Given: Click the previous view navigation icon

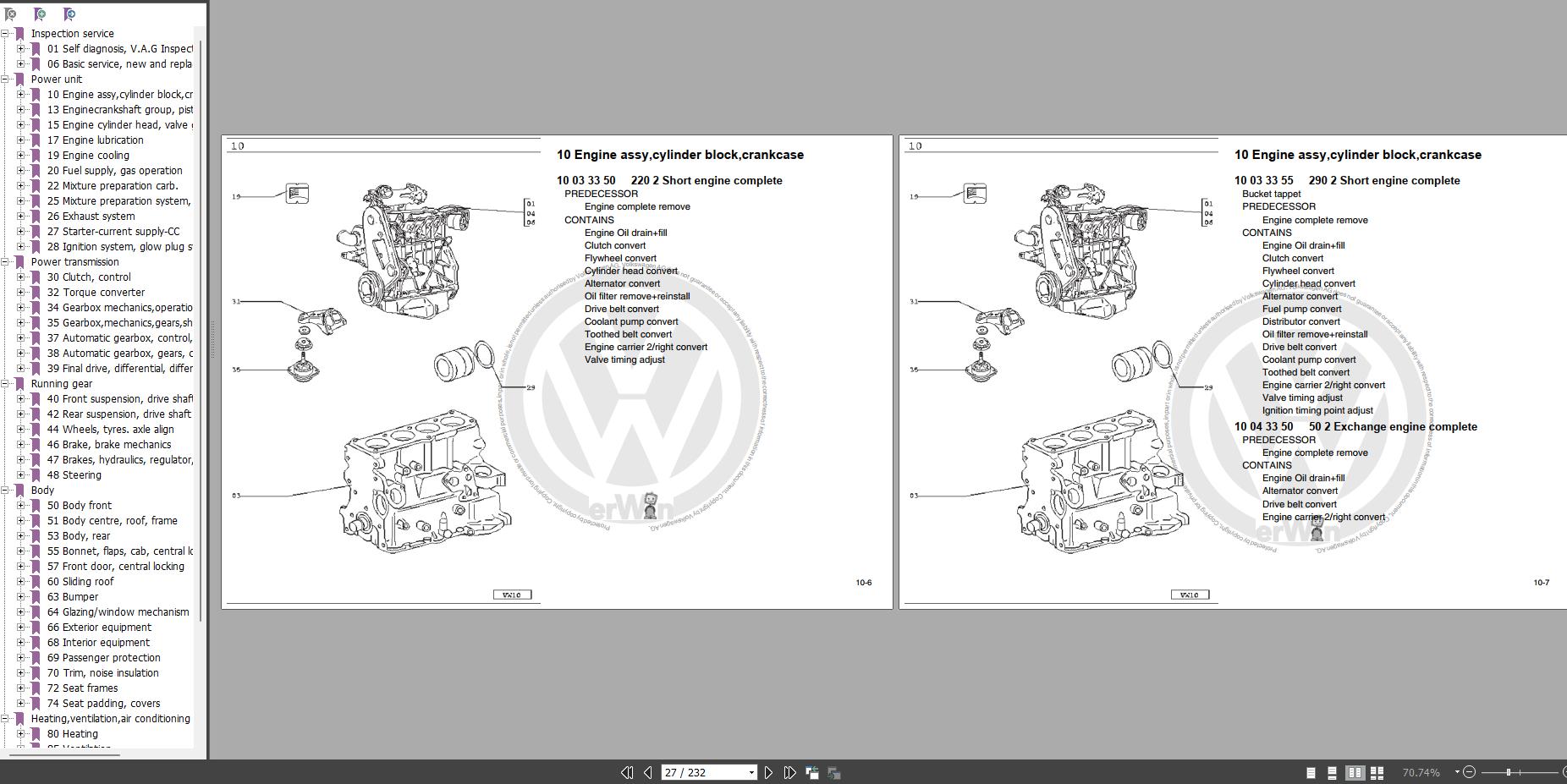Looking at the screenshot, I should tap(812, 772).
